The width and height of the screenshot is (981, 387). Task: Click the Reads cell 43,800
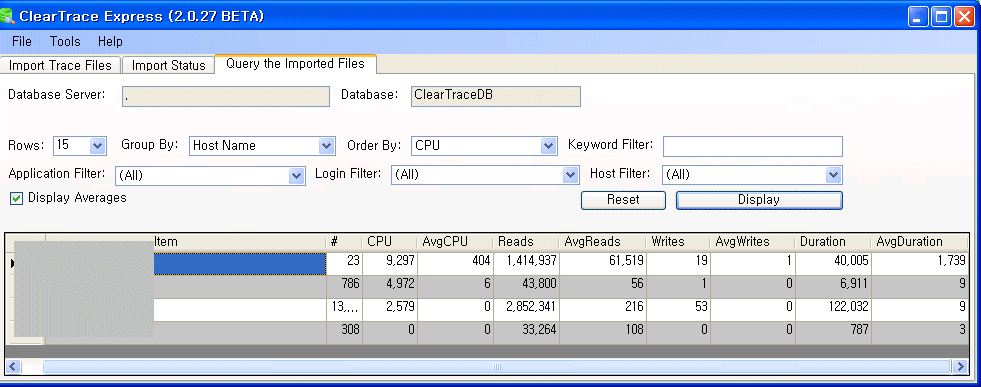pos(526,286)
